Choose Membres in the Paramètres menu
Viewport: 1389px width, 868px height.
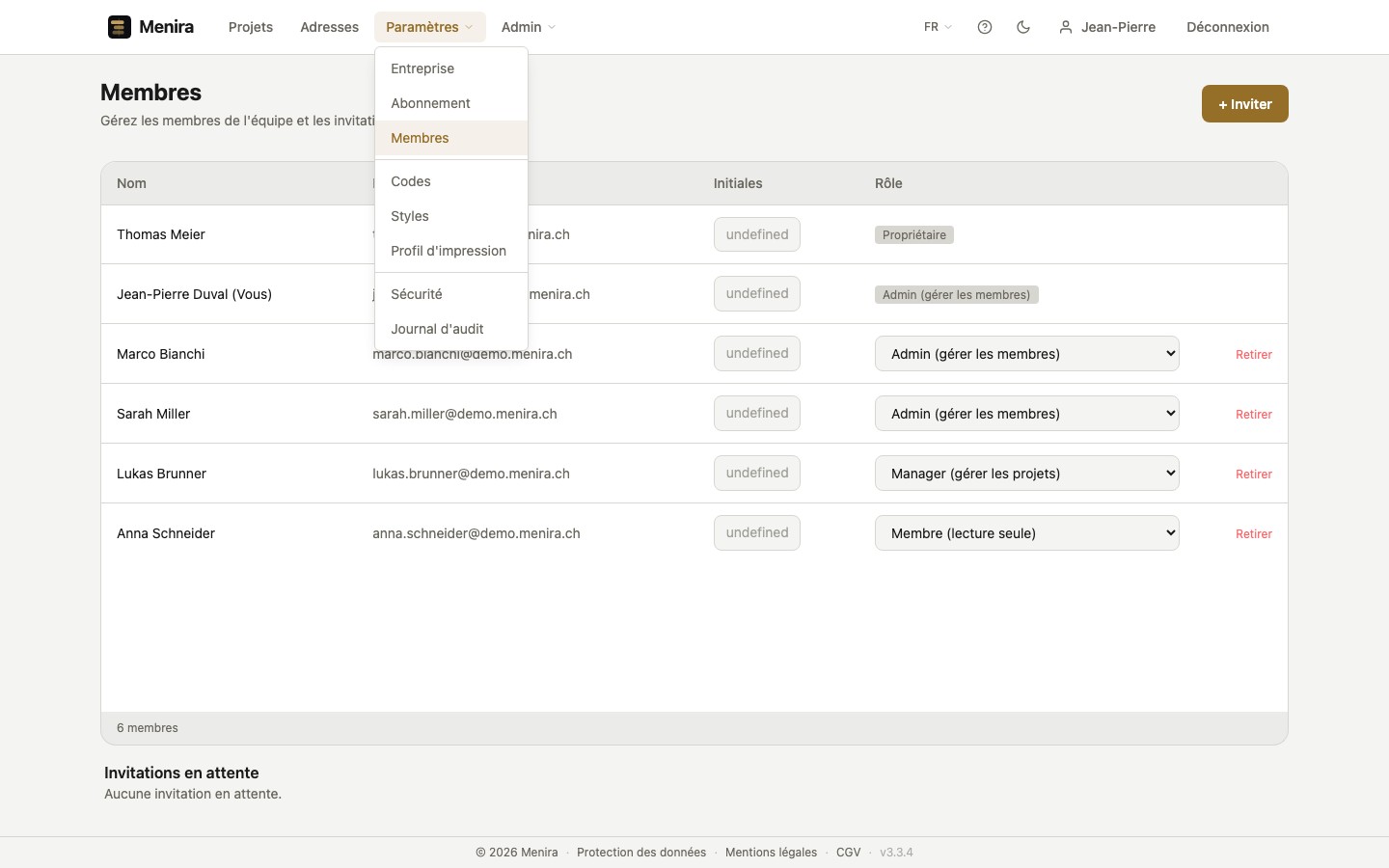(451, 138)
